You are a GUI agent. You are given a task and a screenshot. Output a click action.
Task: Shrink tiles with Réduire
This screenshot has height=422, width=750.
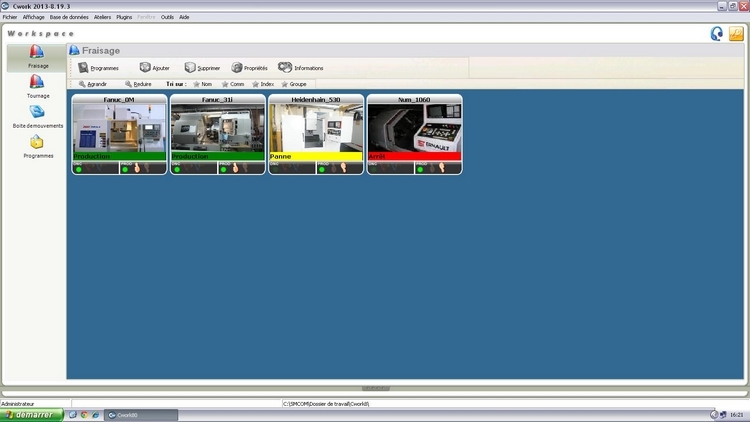coord(138,84)
